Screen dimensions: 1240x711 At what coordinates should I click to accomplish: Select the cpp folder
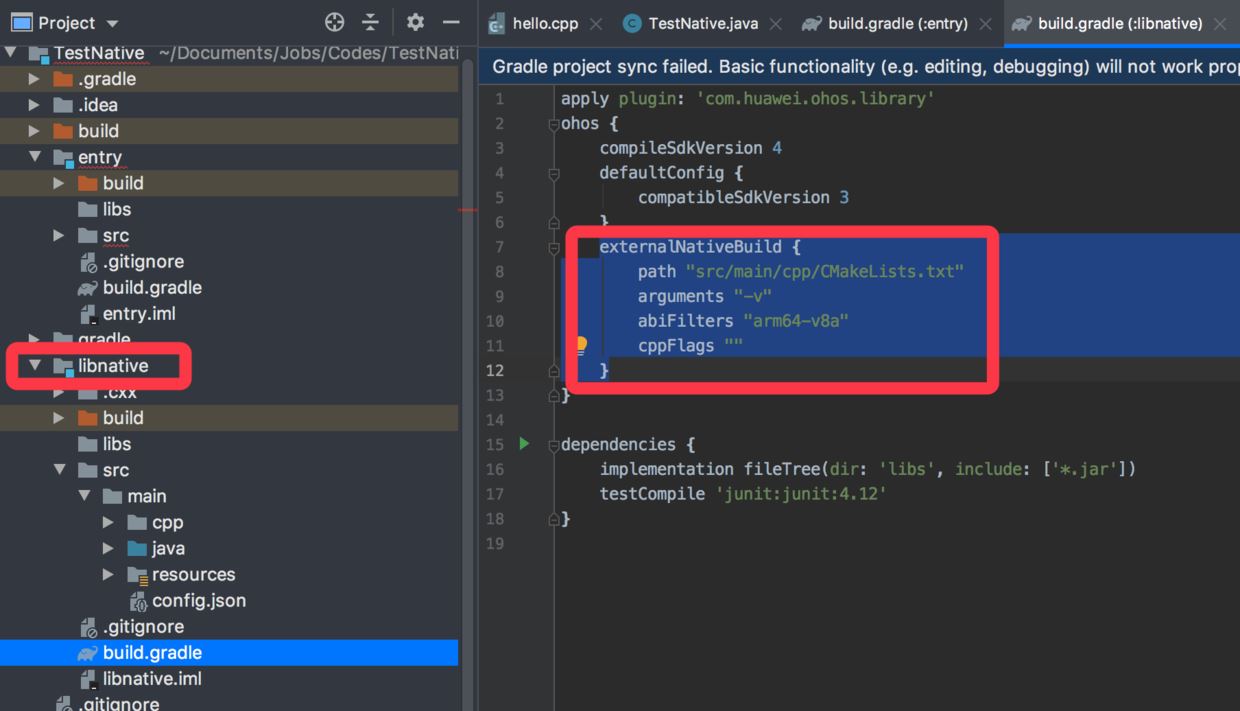[x=168, y=522]
